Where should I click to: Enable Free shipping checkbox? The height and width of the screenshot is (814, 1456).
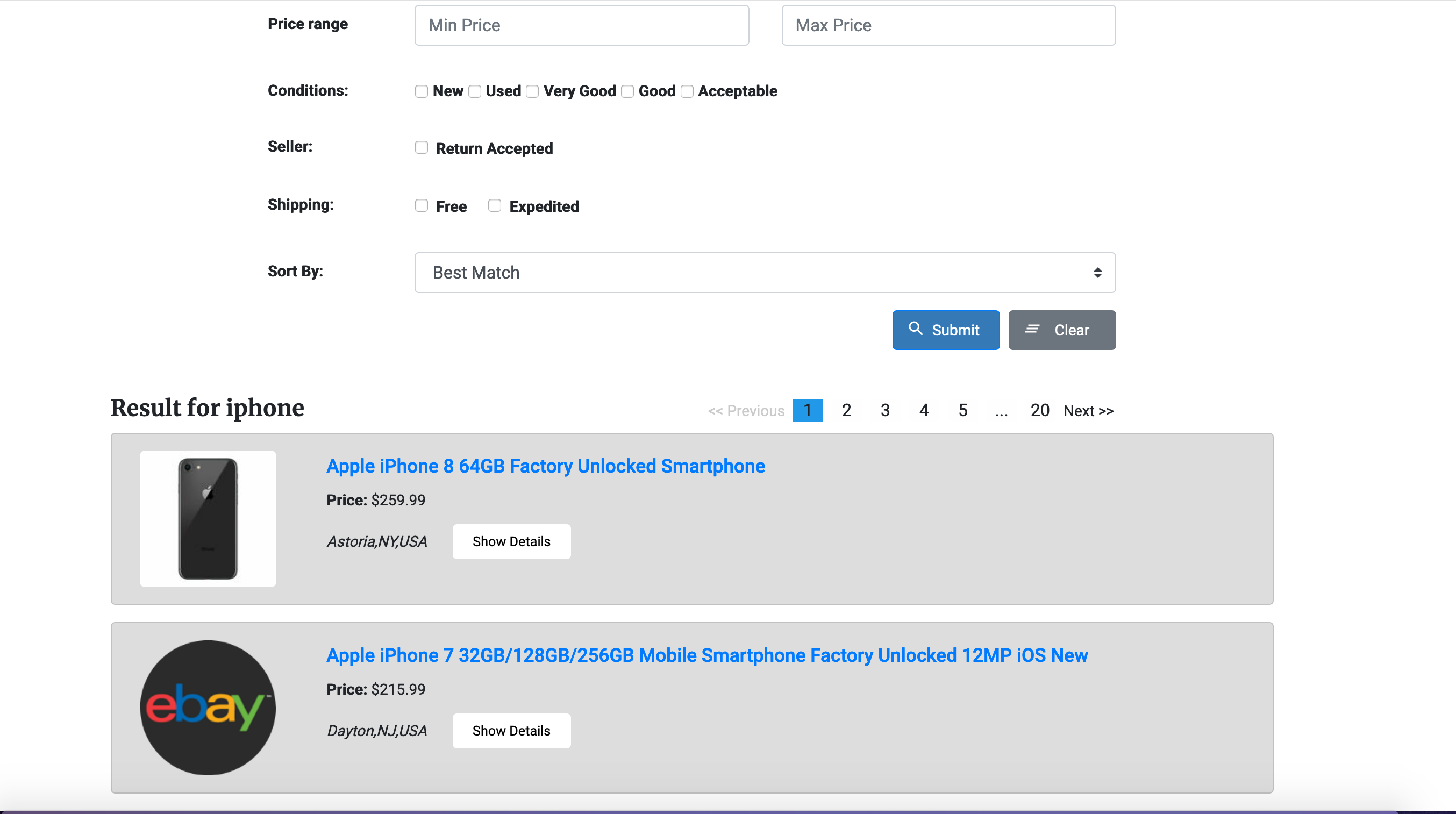421,206
